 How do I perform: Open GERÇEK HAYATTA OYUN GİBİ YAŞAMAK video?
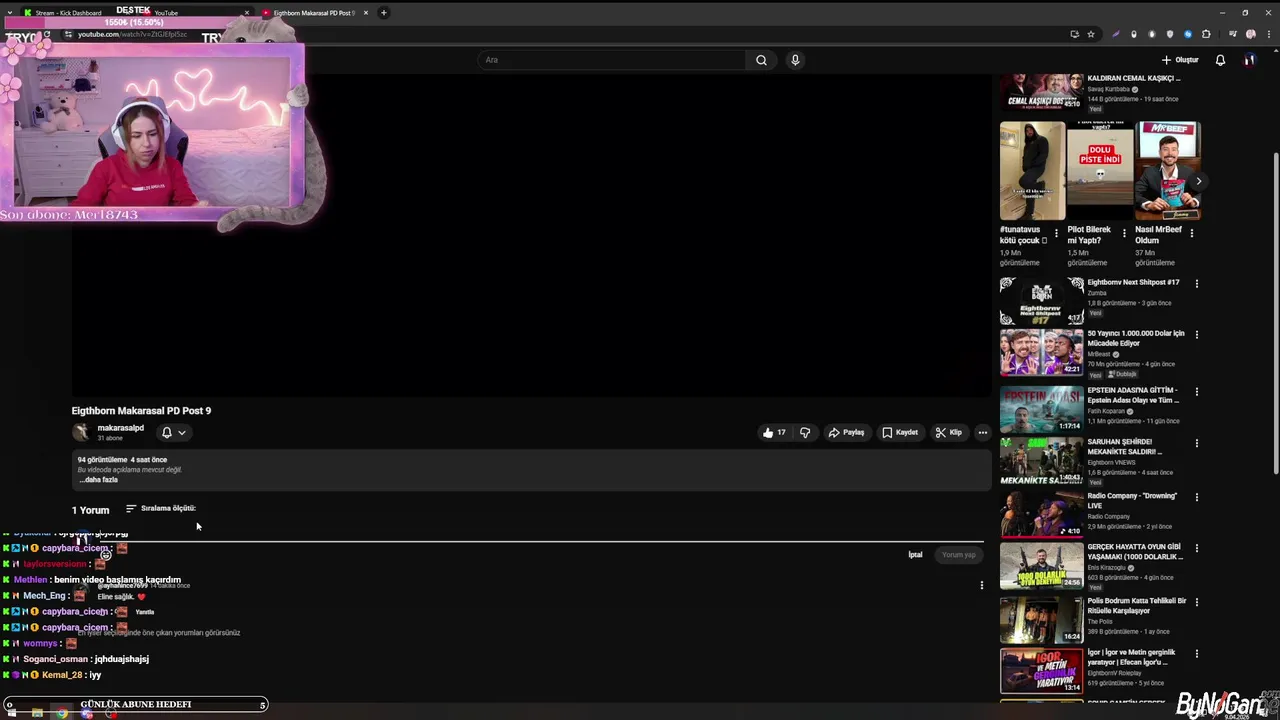[x=1041, y=565]
